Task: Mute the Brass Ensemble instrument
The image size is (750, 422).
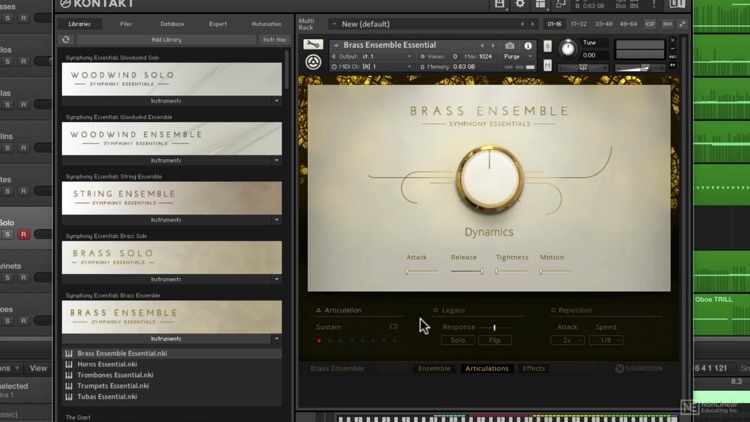Action: click(547, 66)
